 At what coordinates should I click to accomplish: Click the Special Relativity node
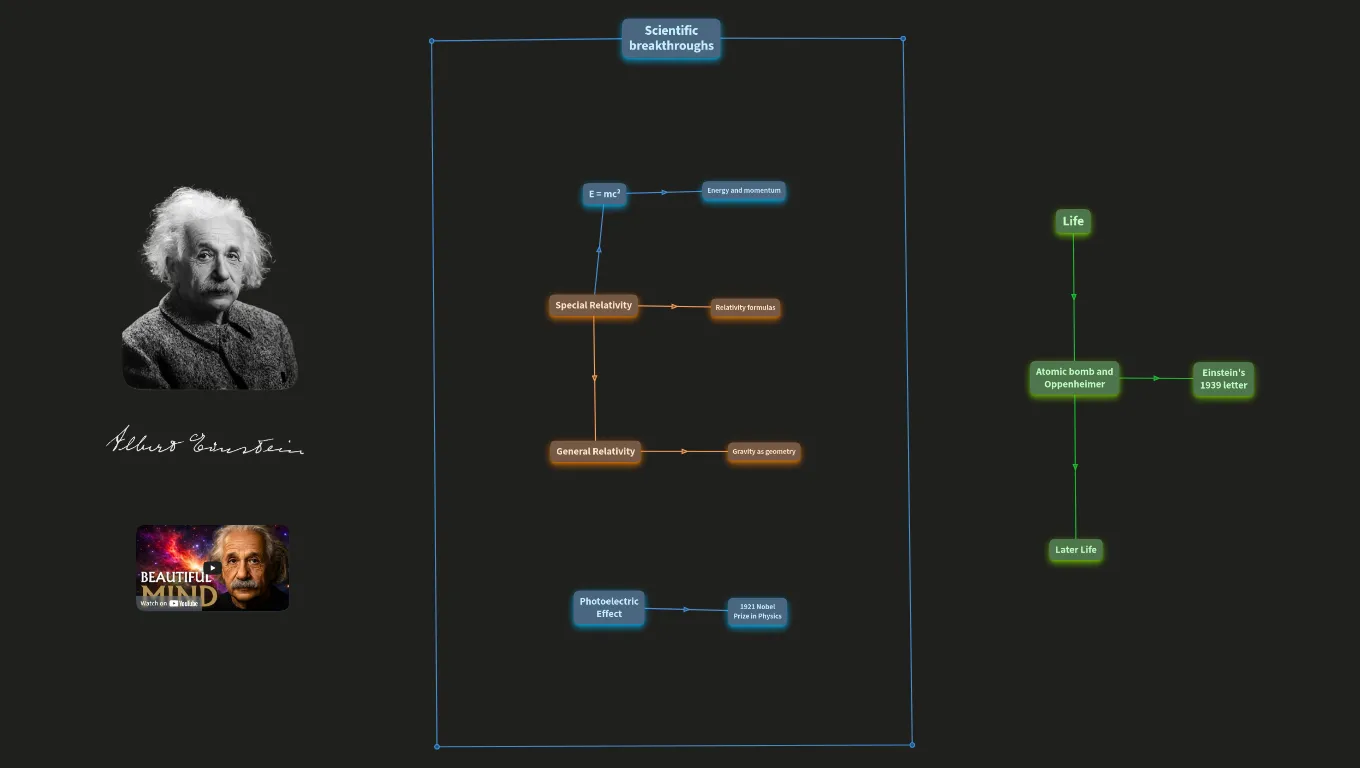pos(594,306)
